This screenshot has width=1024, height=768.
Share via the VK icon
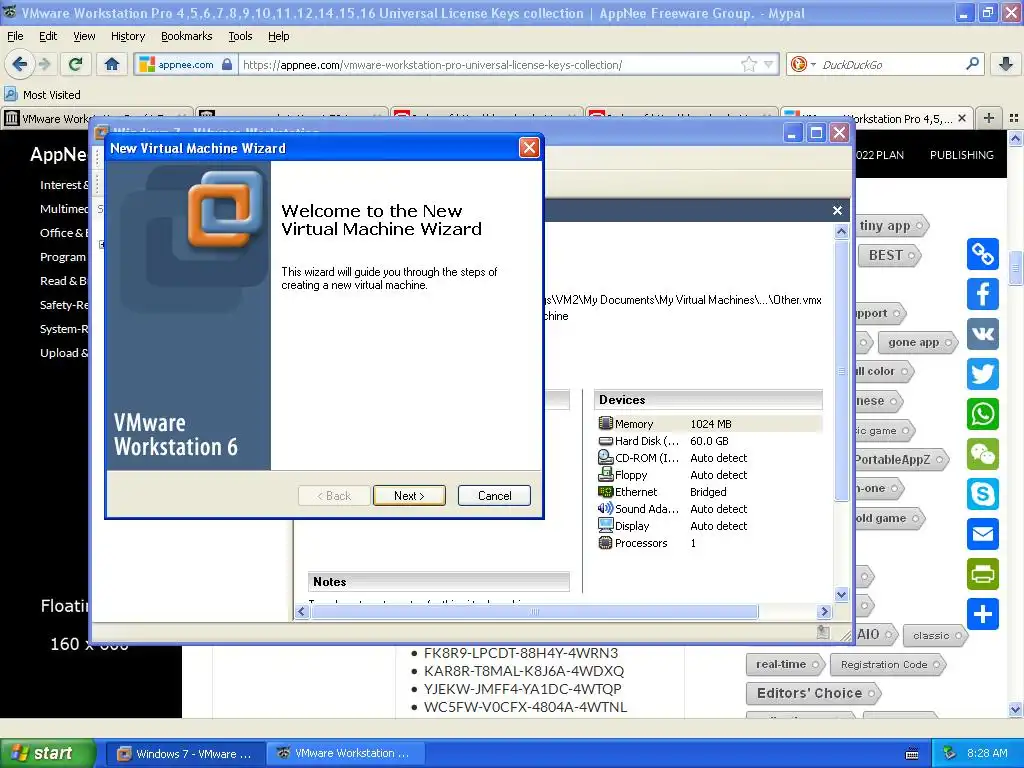(x=983, y=334)
